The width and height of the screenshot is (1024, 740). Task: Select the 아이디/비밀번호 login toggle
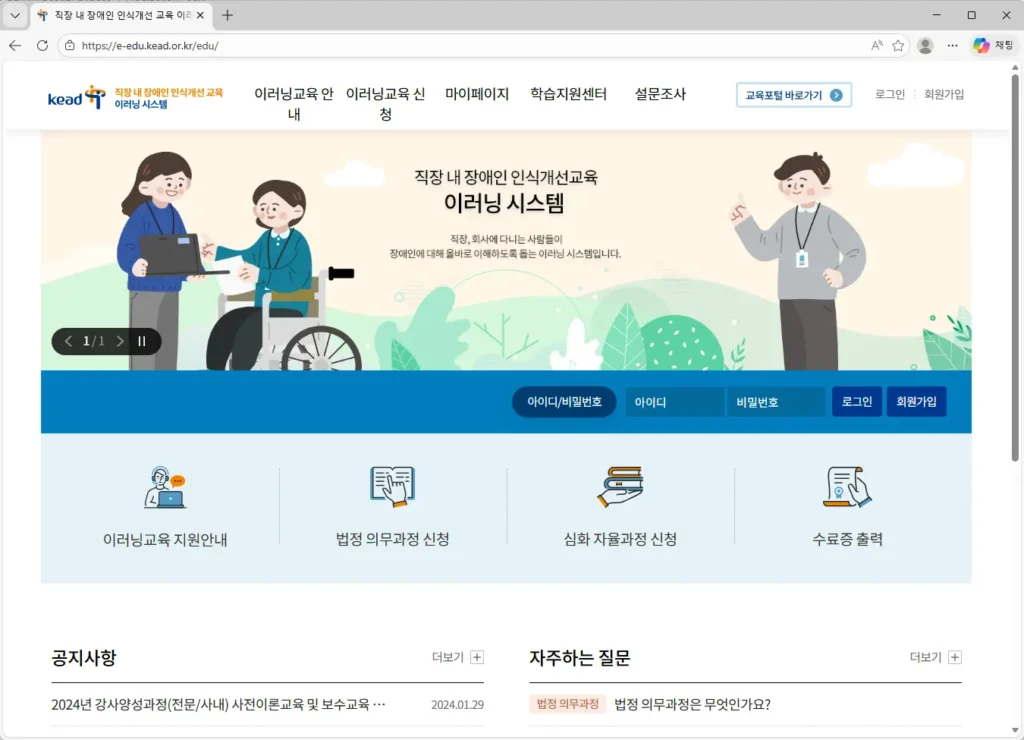(x=563, y=401)
